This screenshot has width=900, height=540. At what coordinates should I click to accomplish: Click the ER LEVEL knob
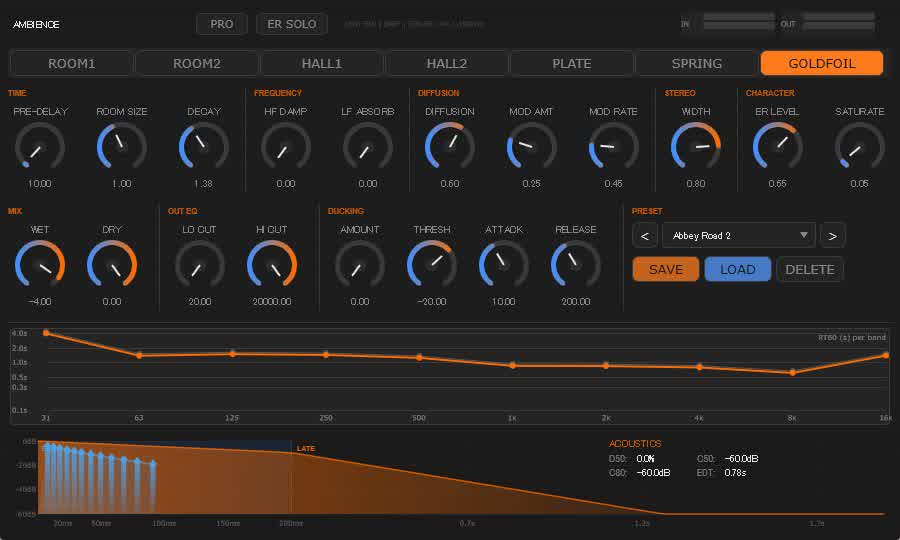click(778, 146)
